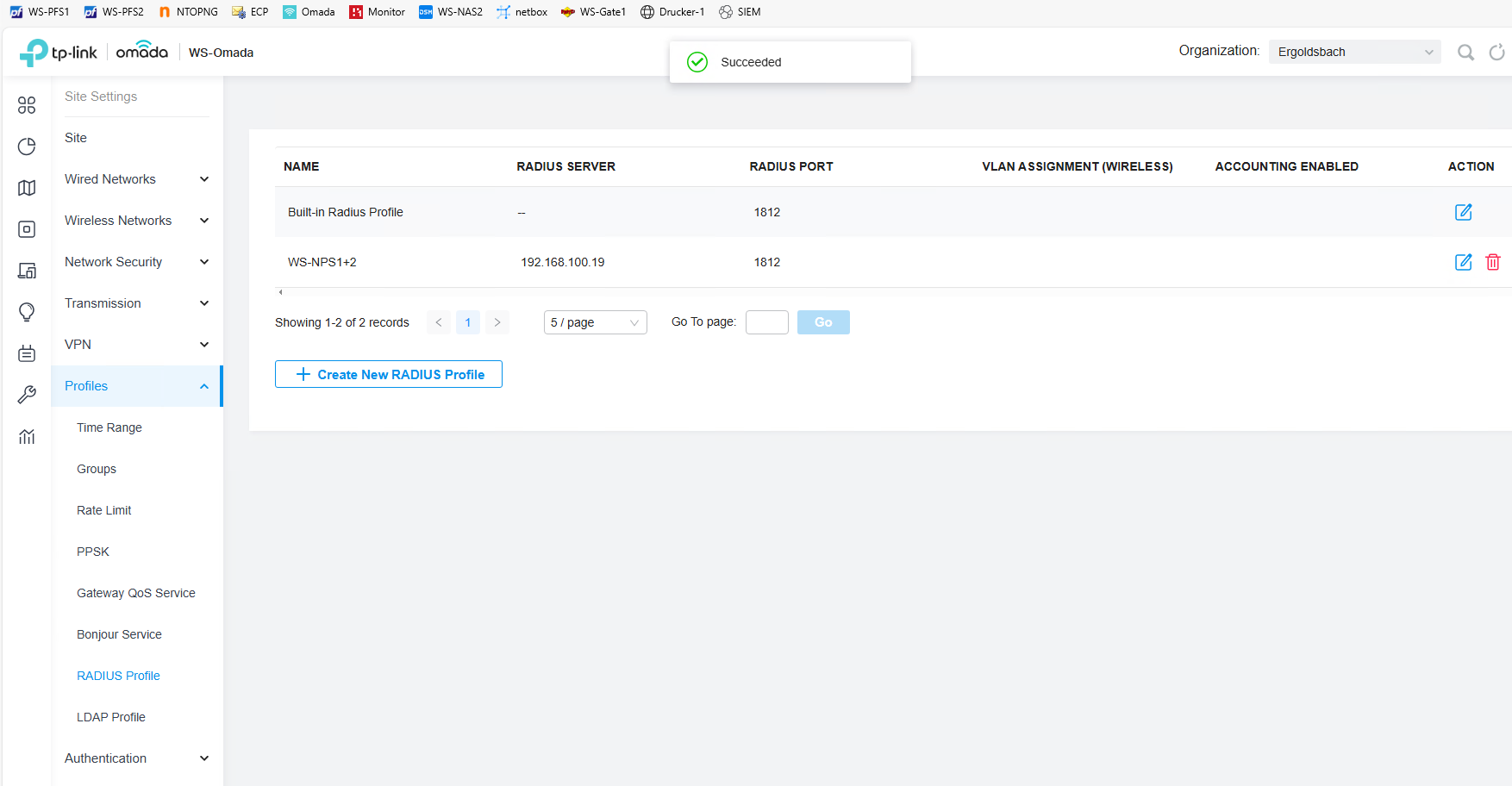Edit the WS-NPS1+2 RADIUS profile
This screenshot has height=786, width=1512.
pos(1464,262)
